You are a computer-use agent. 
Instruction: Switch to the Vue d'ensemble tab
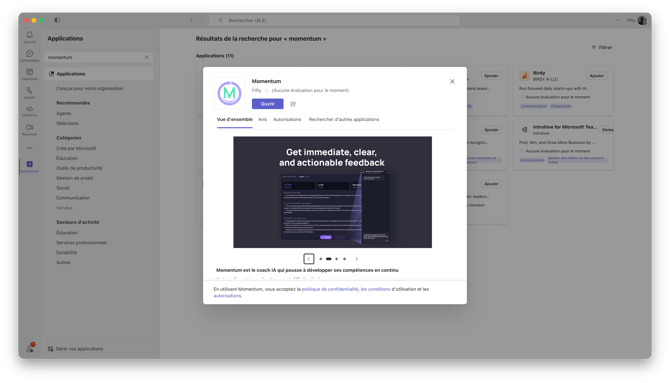point(235,120)
